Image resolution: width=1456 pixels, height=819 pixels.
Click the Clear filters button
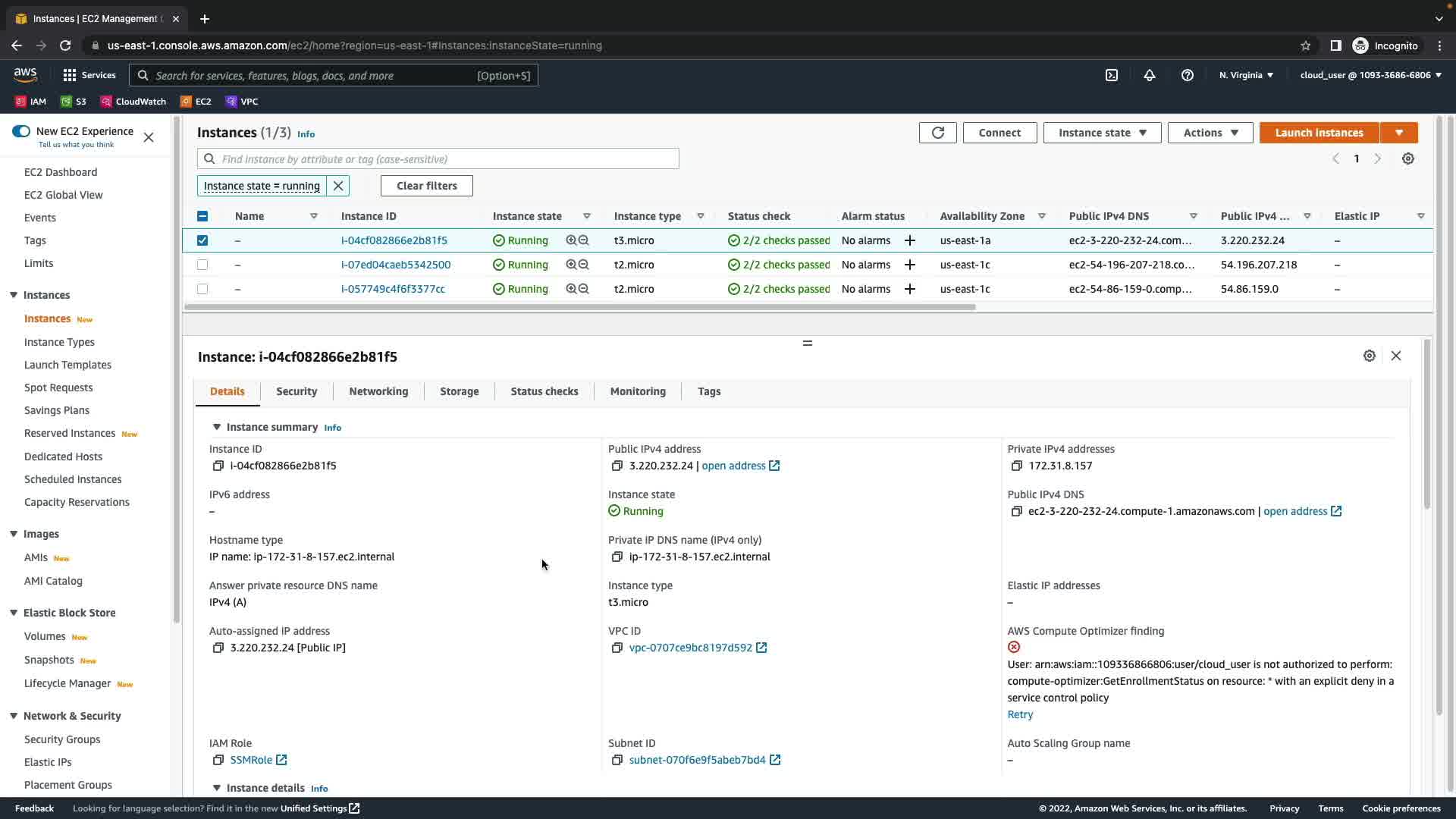click(427, 186)
